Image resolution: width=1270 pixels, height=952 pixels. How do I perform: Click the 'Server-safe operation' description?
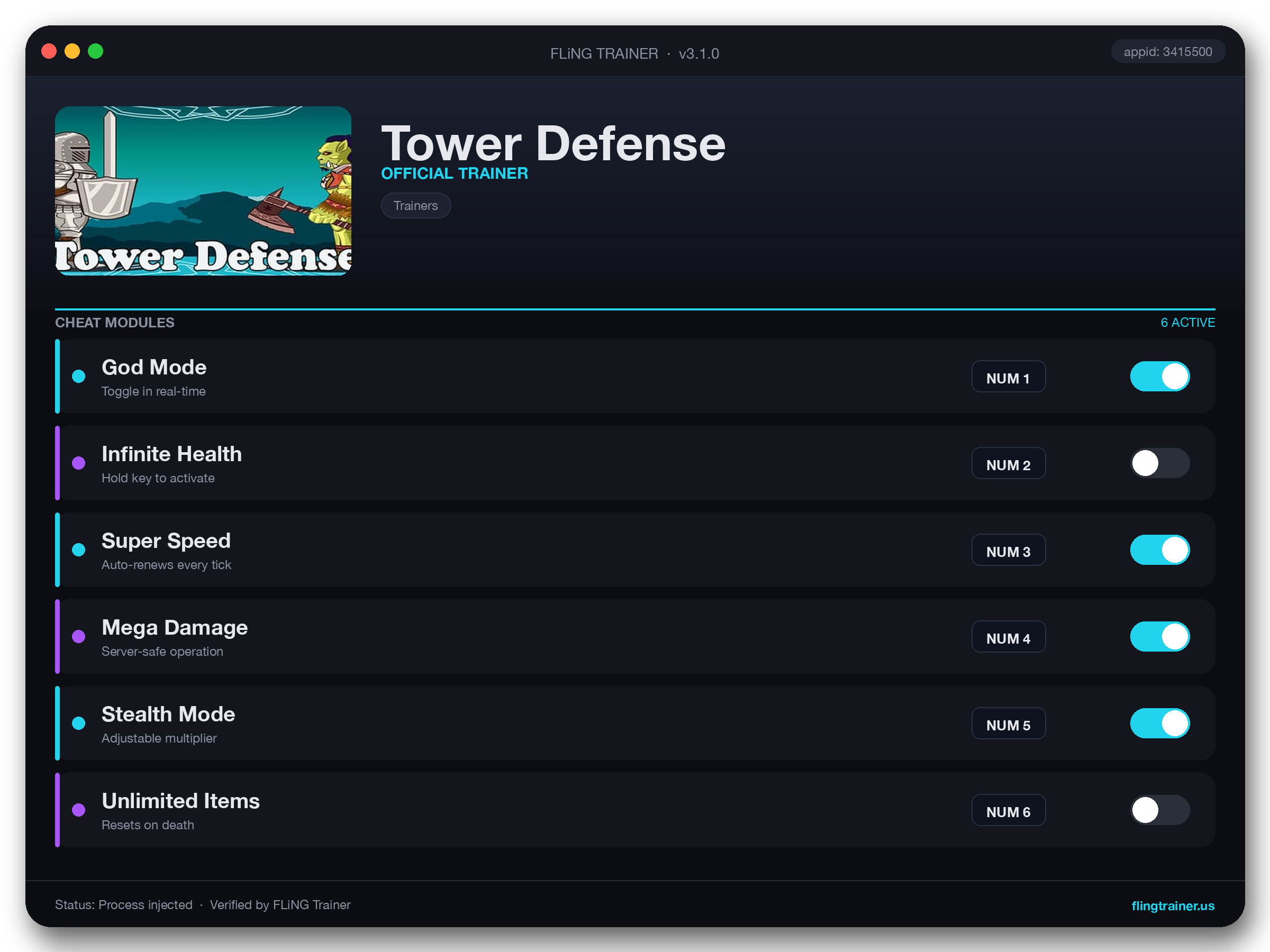(162, 651)
